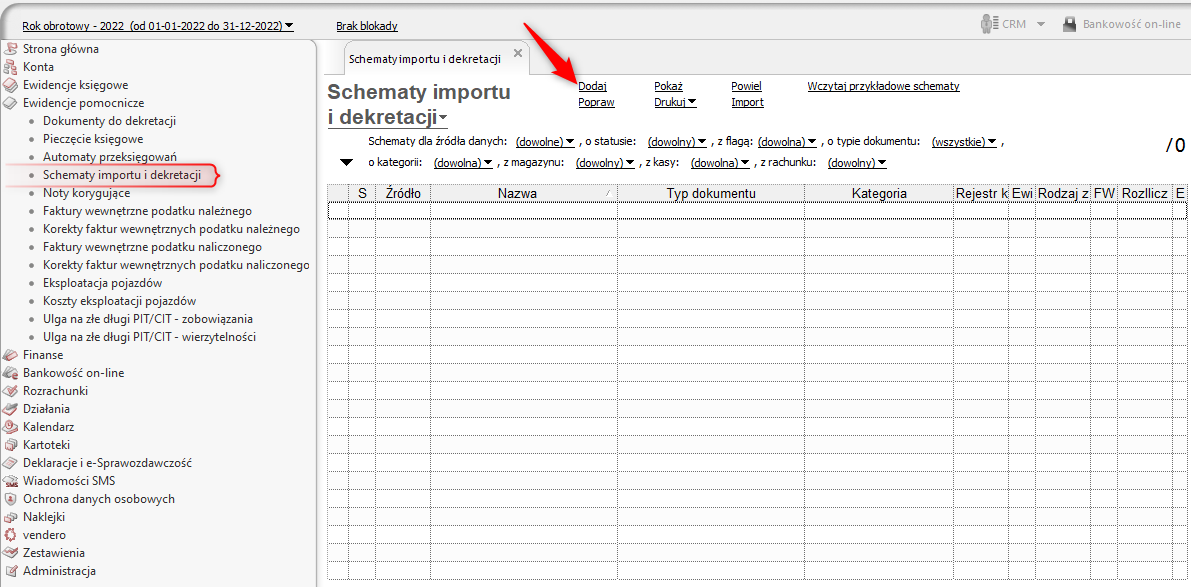
Task: Click the Konta sidebar icon
Action: [x=11, y=67]
